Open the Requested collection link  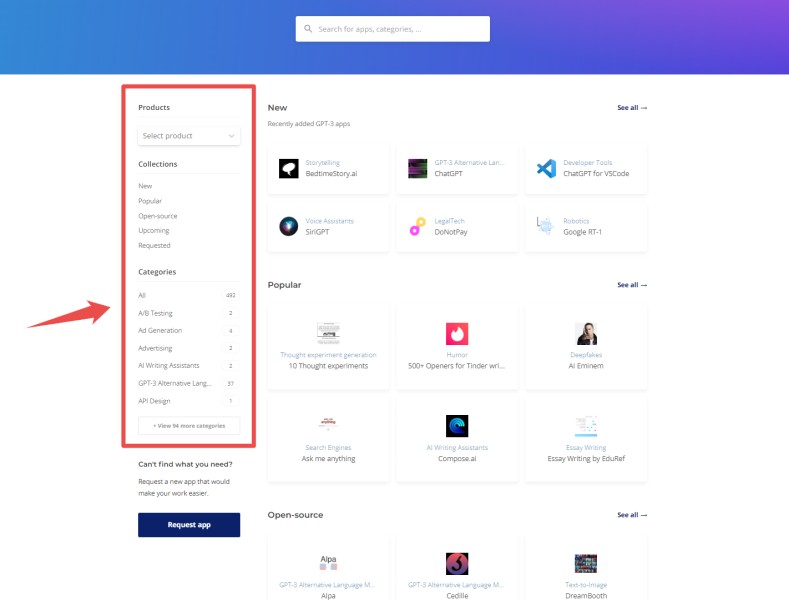[154, 246]
